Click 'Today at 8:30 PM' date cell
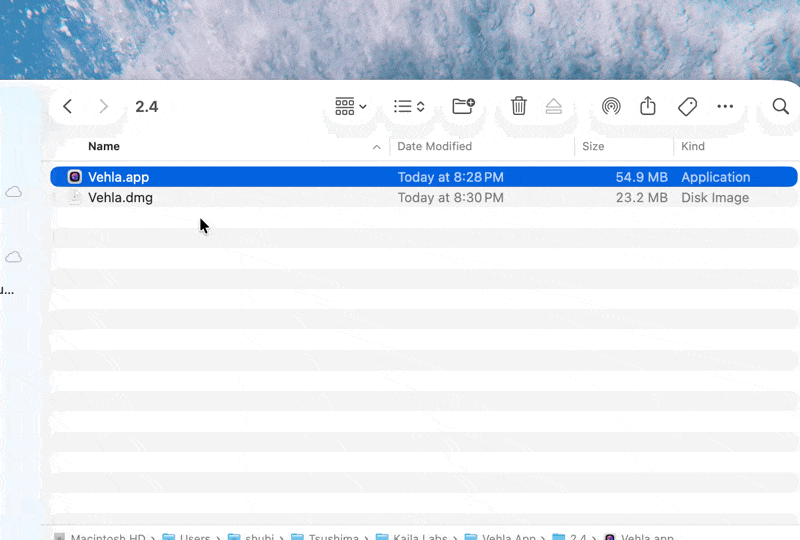This screenshot has width=800, height=540. [x=451, y=198]
